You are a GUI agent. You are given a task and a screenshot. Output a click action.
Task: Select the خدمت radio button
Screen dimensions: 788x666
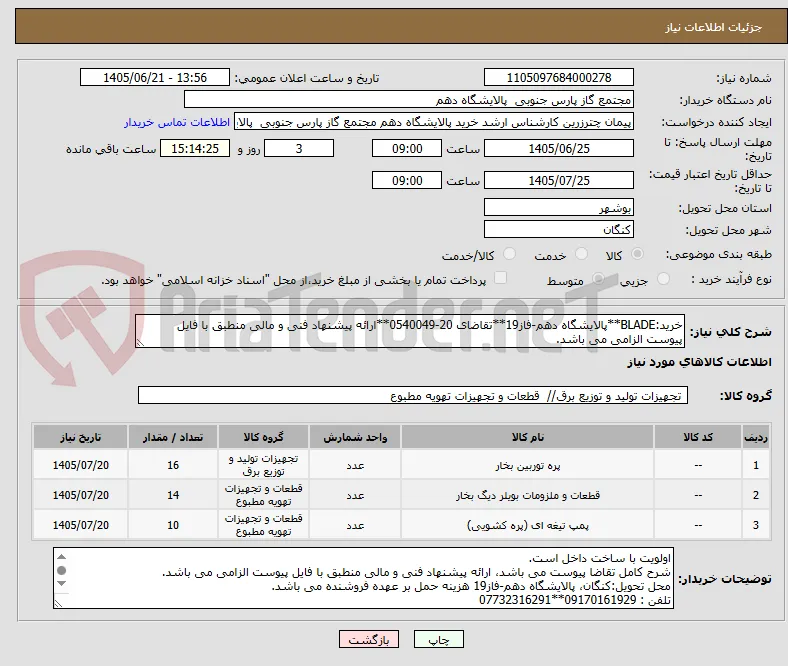[581, 254]
